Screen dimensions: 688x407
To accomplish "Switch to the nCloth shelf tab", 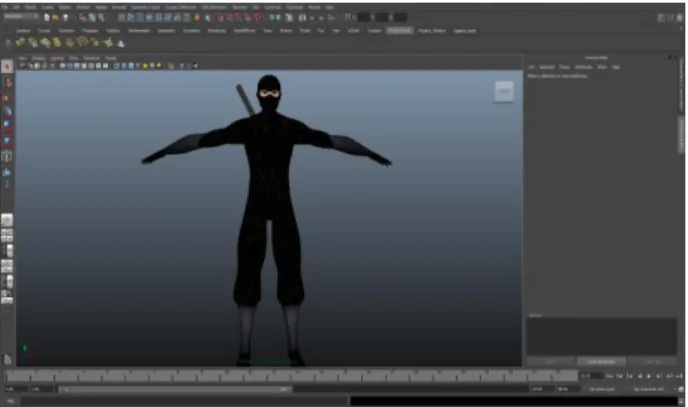I will (354, 31).
